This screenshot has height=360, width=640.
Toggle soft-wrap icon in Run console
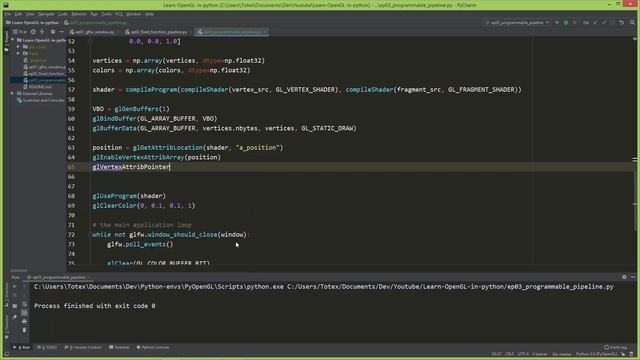pyautogui.click(x=24, y=305)
